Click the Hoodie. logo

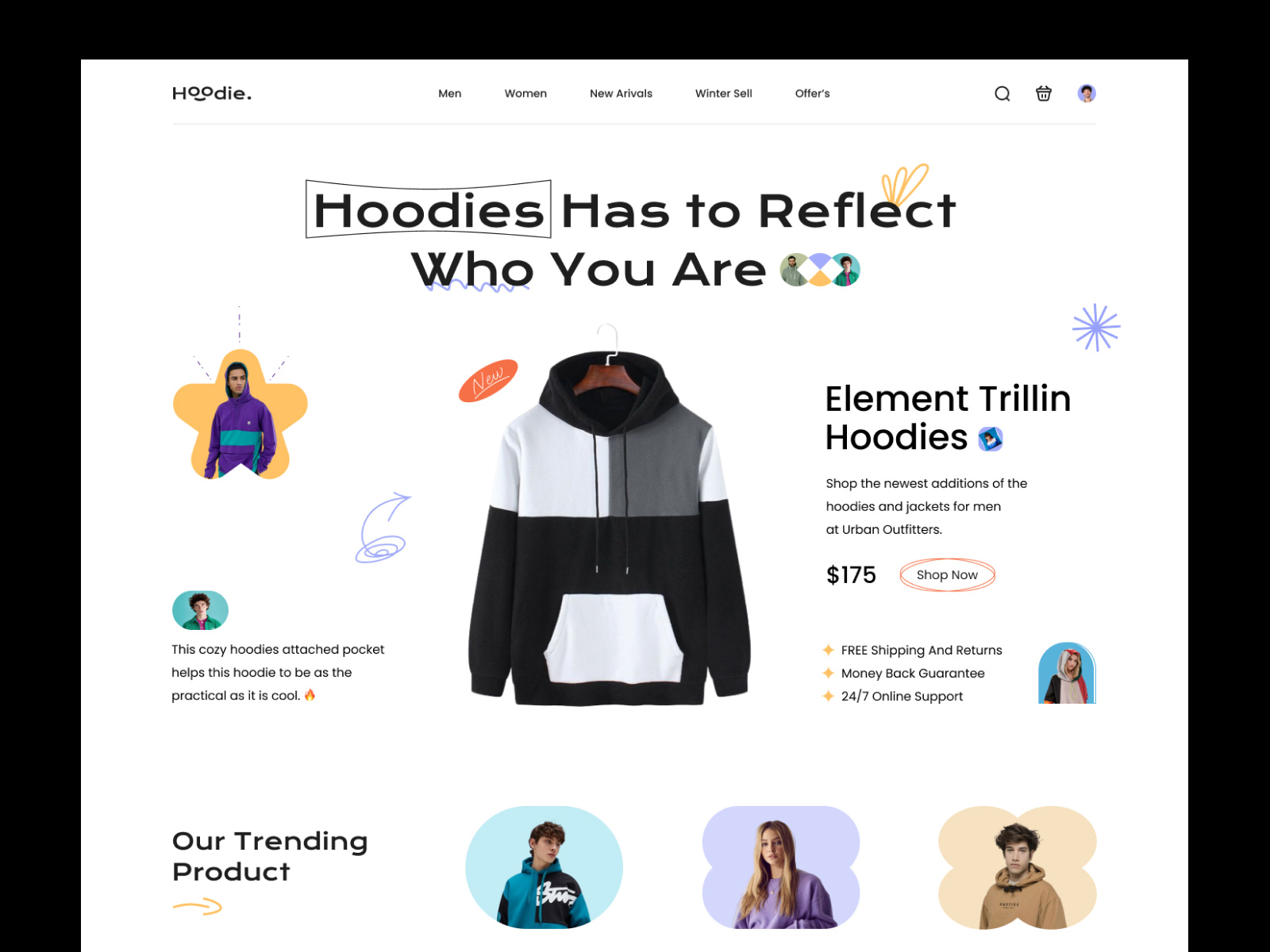tap(212, 93)
